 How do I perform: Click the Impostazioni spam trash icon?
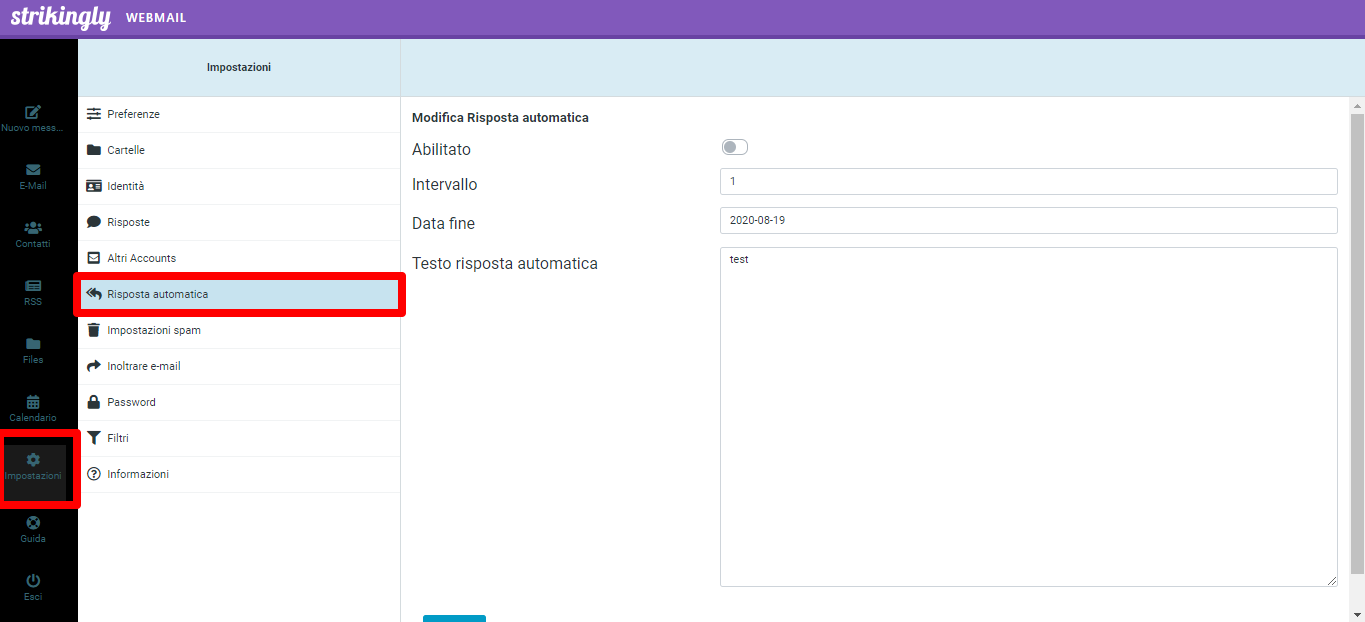coord(94,330)
